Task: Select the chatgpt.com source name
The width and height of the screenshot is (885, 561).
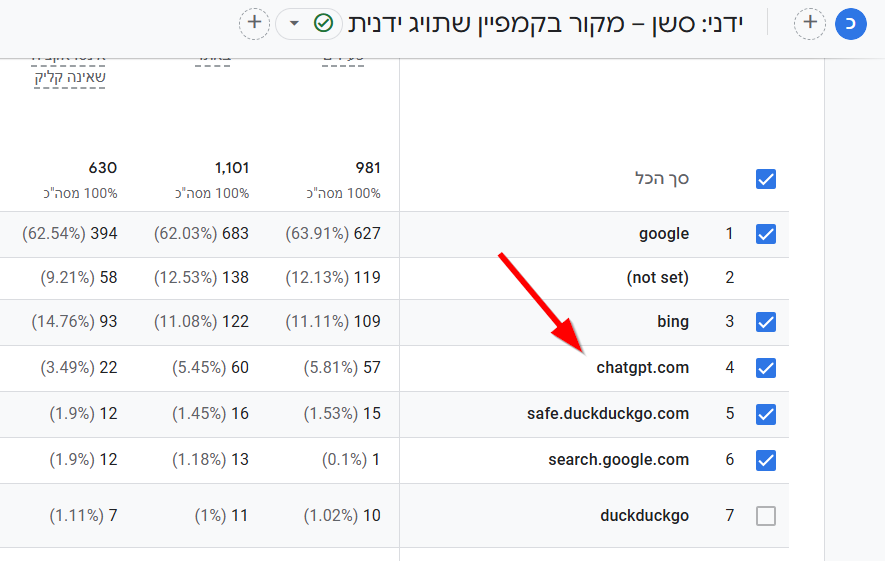Action: pyautogui.click(x=642, y=368)
